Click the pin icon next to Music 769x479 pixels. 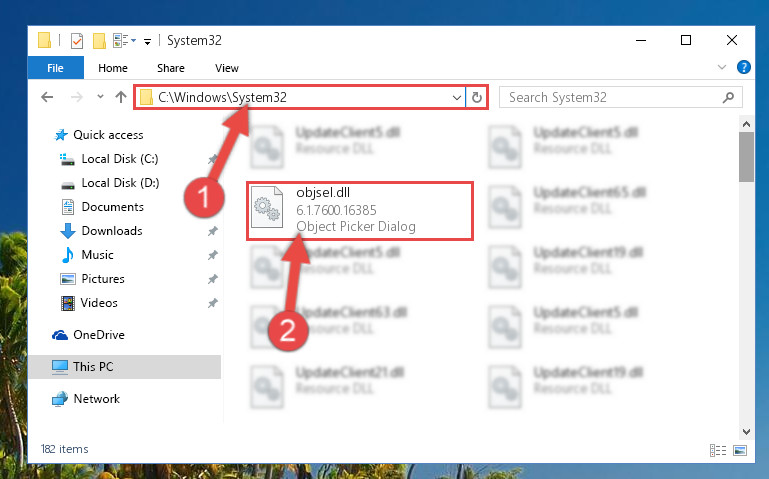click(212, 255)
